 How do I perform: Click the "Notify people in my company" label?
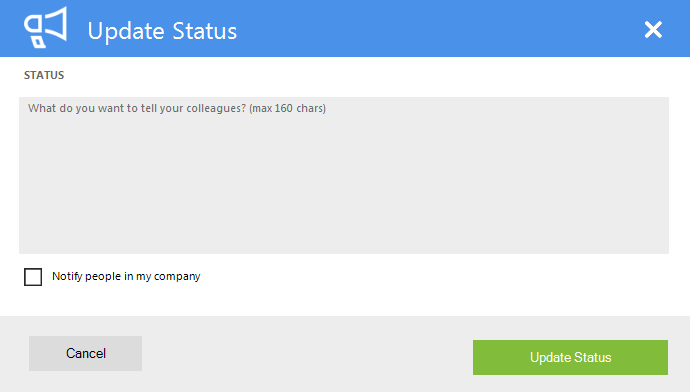point(126,276)
